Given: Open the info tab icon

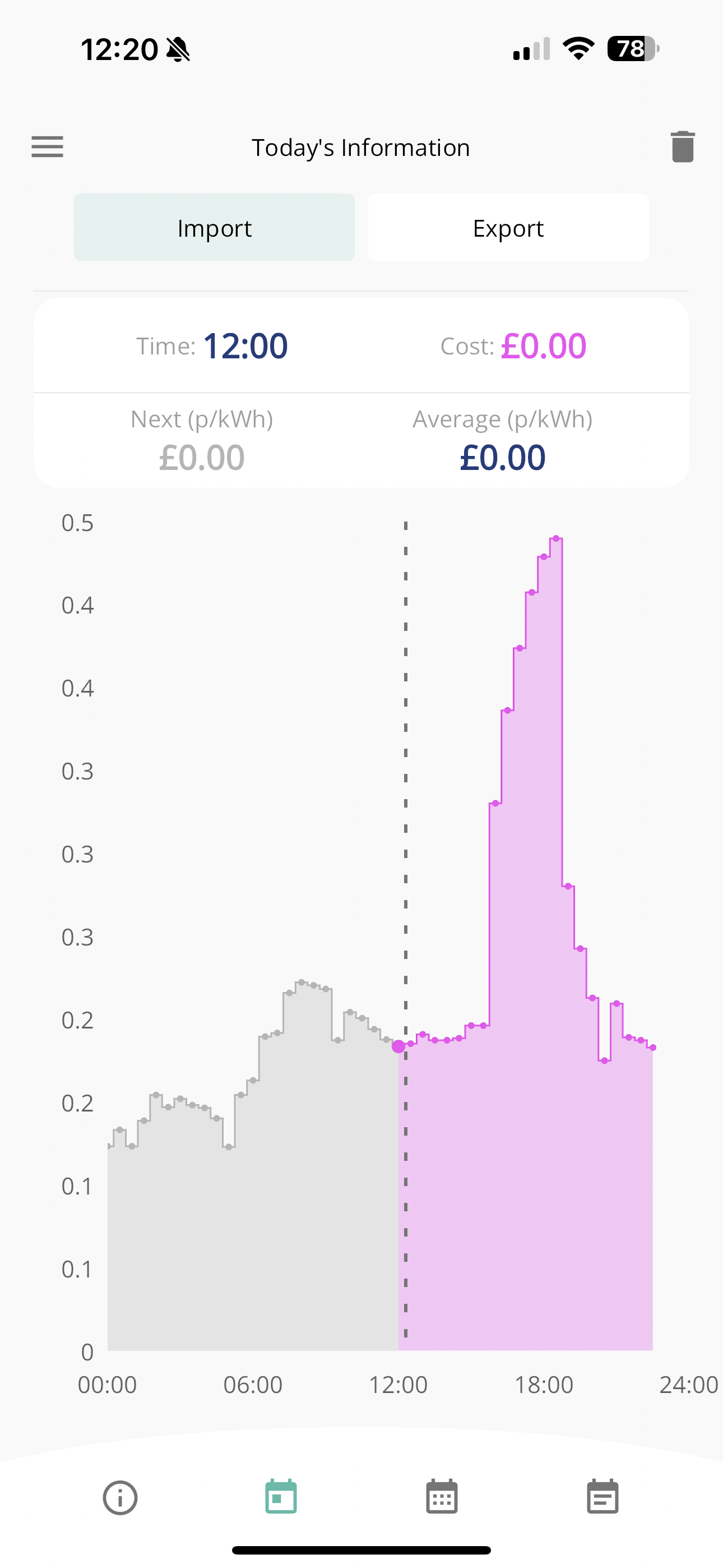Looking at the screenshot, I should click(x=120, y=1497).
